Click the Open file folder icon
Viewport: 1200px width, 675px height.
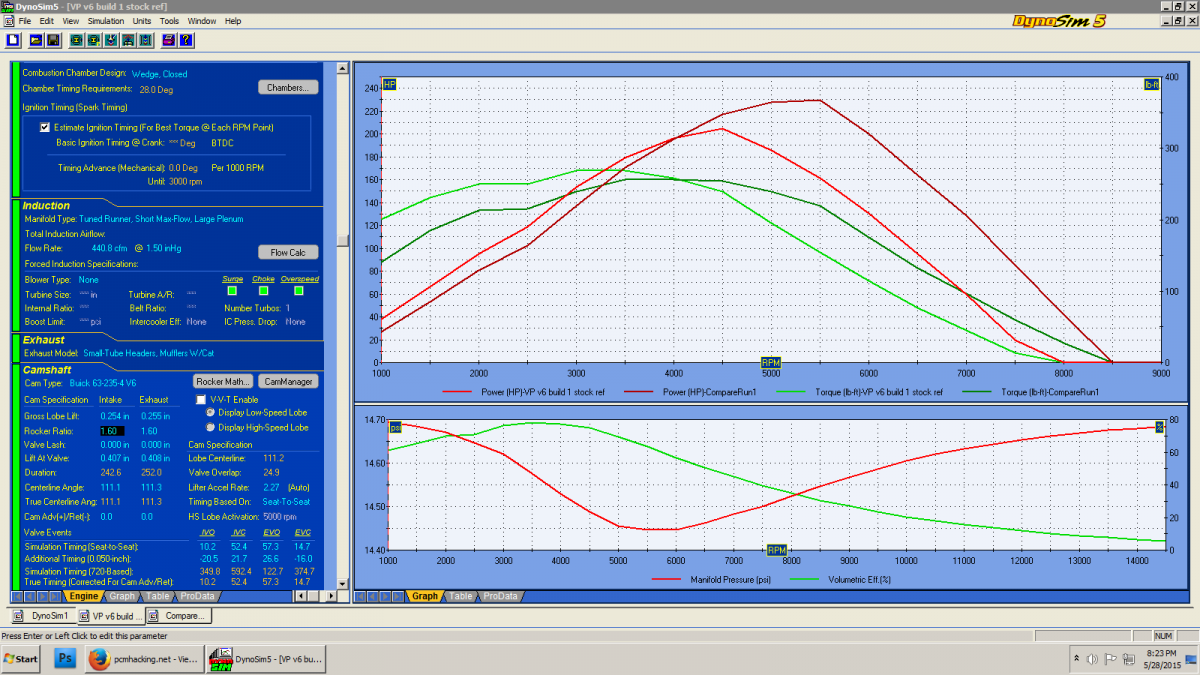pos(35,40)
